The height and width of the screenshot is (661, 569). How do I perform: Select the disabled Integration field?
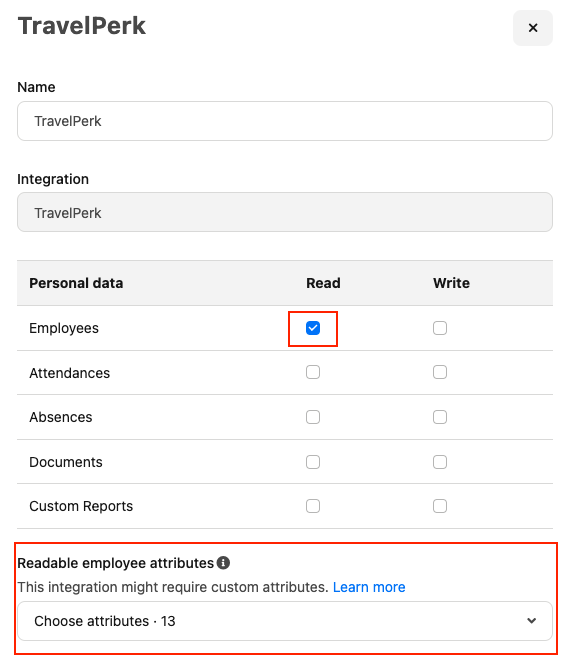pos(284,212)
